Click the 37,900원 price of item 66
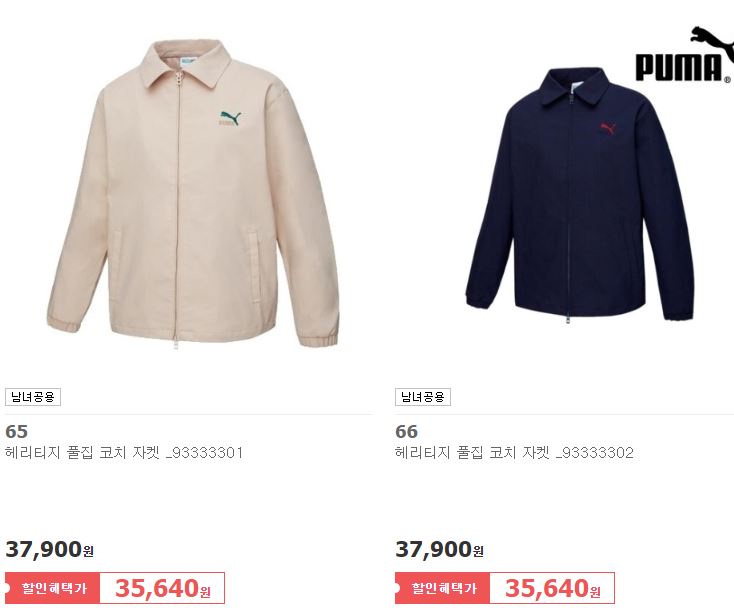 [x=439, y=549]
